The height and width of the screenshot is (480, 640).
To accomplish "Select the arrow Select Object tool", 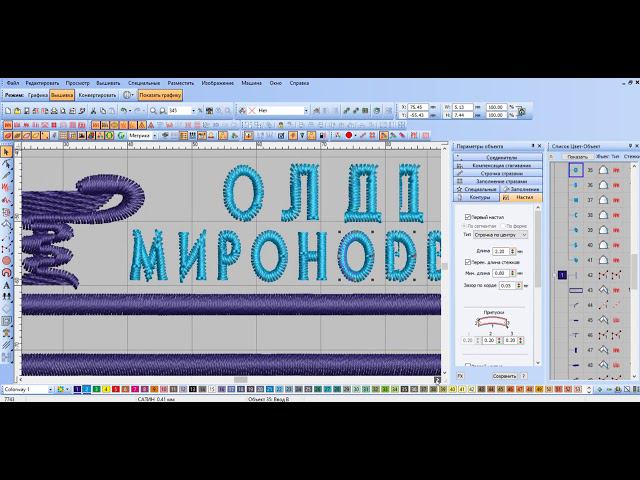I will tap(6, 152).
